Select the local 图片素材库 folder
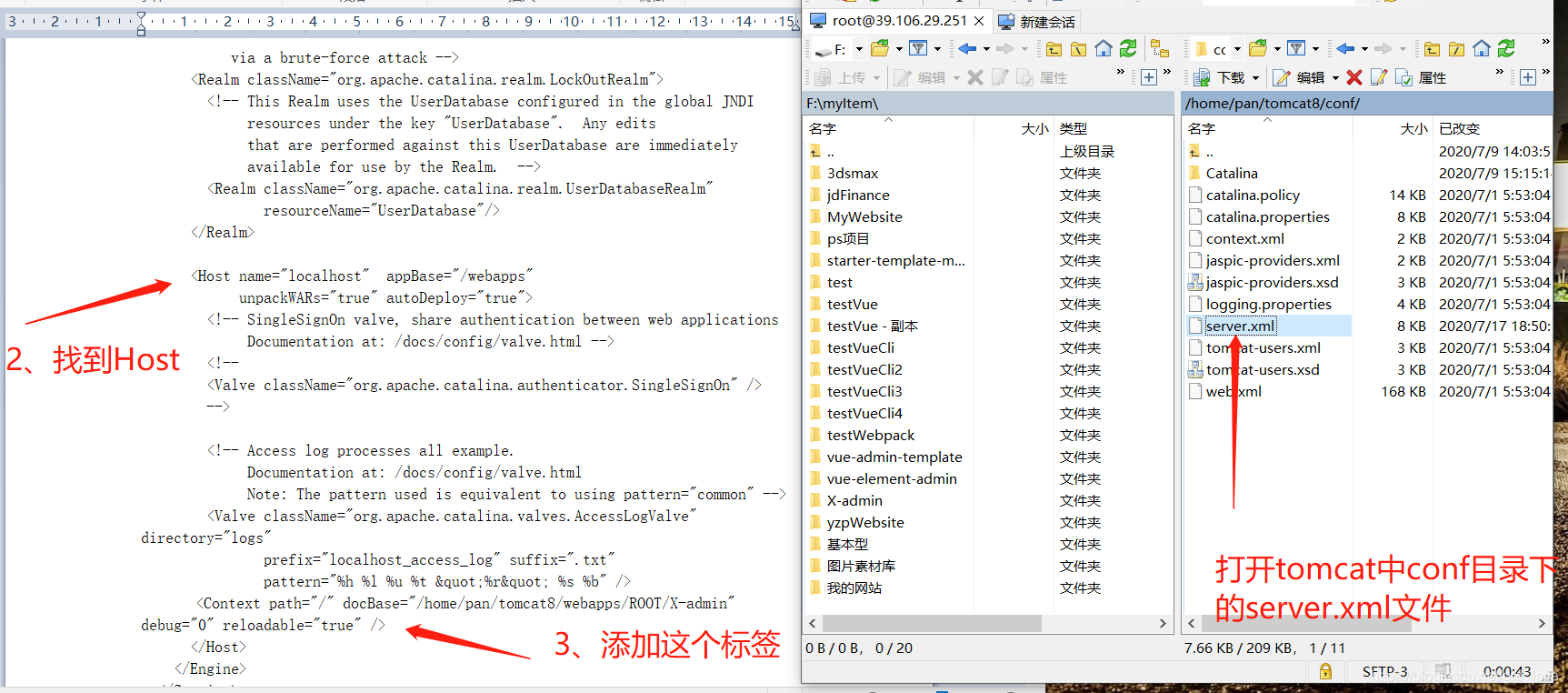 coord(860,566)
